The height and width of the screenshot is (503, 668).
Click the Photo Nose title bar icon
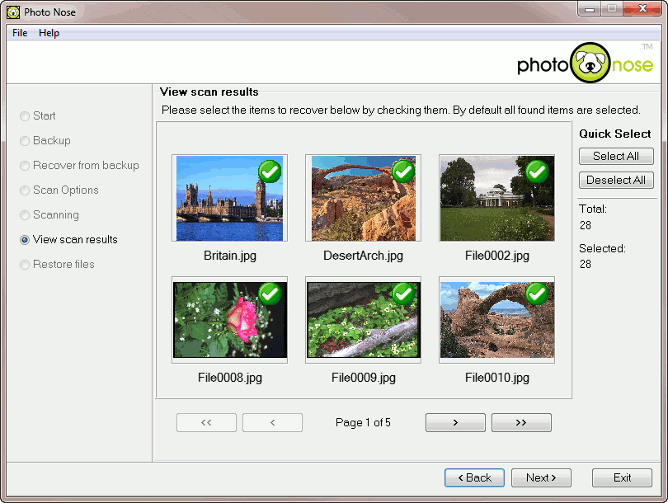pyautogui.click(x=13, y=12)
